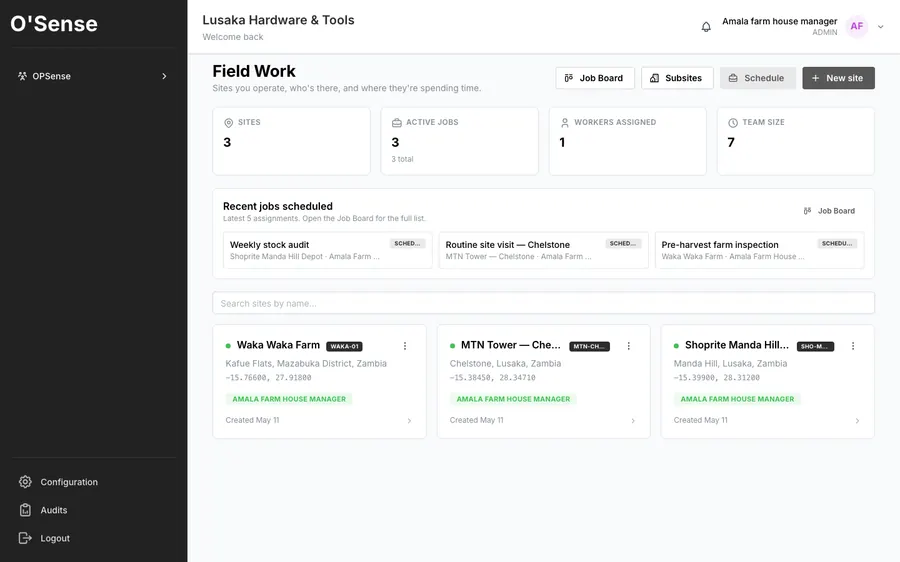900x562 pixels.
Task: Open the MTN Tower — Che... site card
Action: (544, 382)
